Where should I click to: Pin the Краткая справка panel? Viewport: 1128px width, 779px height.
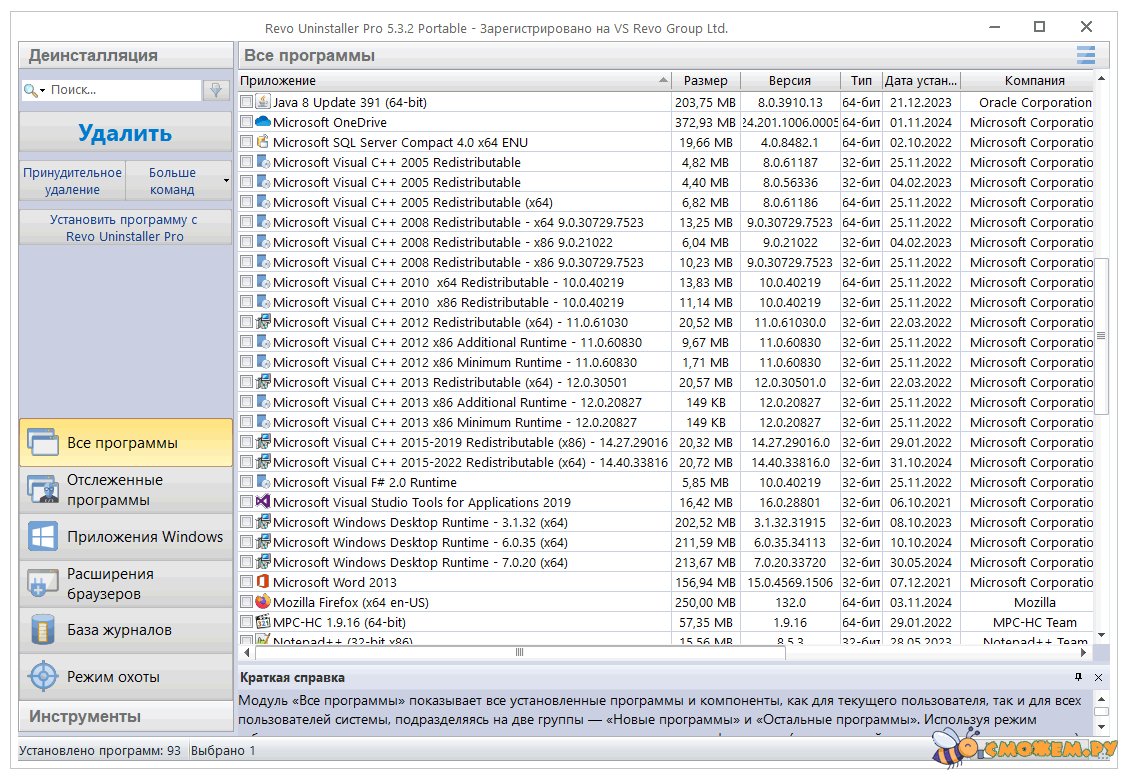1078,677
